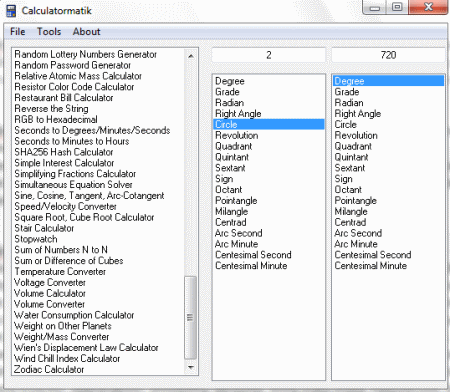Pick Reverse the String

[52, 109]
